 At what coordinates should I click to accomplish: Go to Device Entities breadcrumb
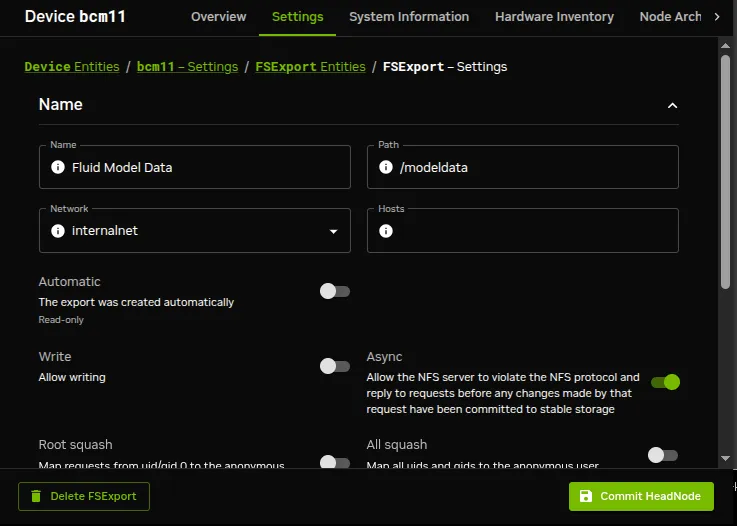coord(72,67)
